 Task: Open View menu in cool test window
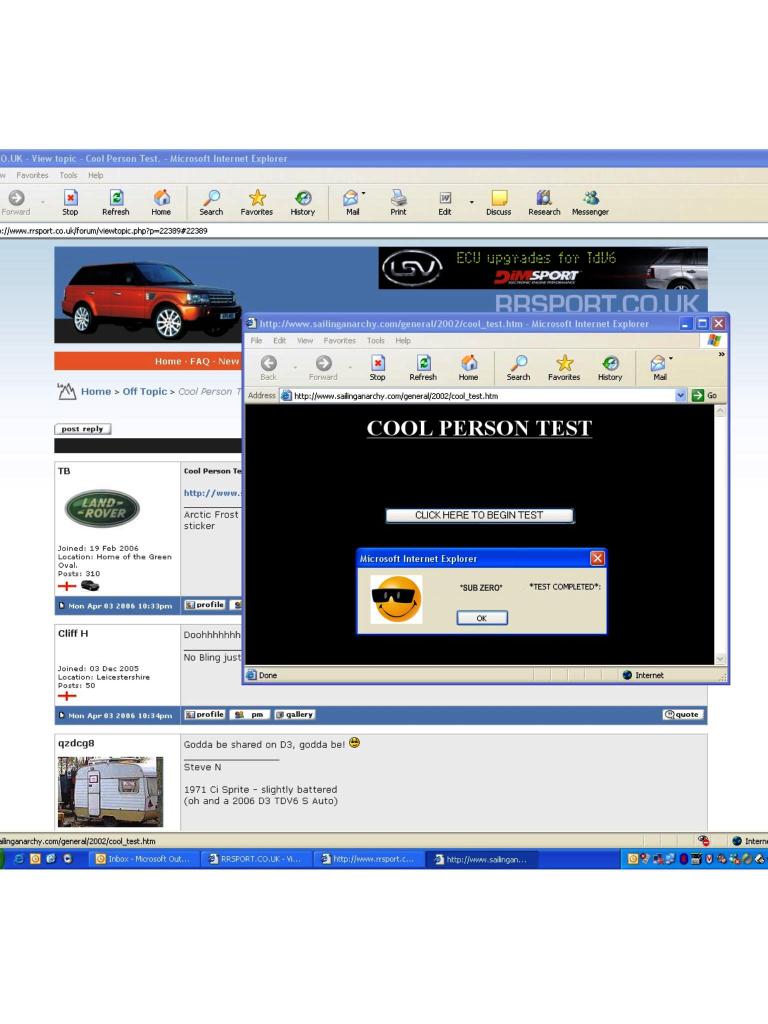coord(305,340)
